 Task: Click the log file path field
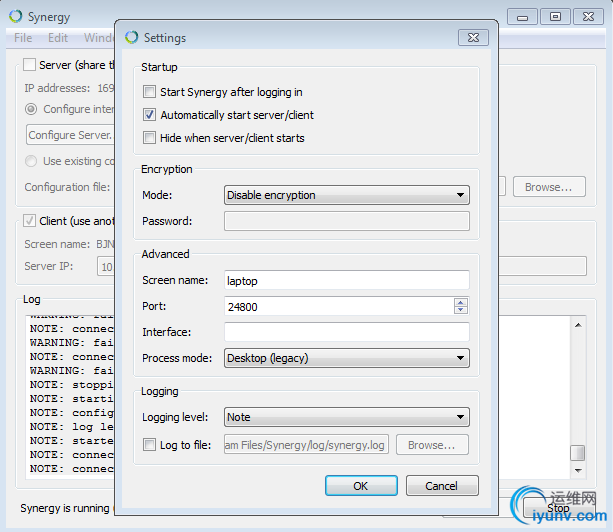306,445
